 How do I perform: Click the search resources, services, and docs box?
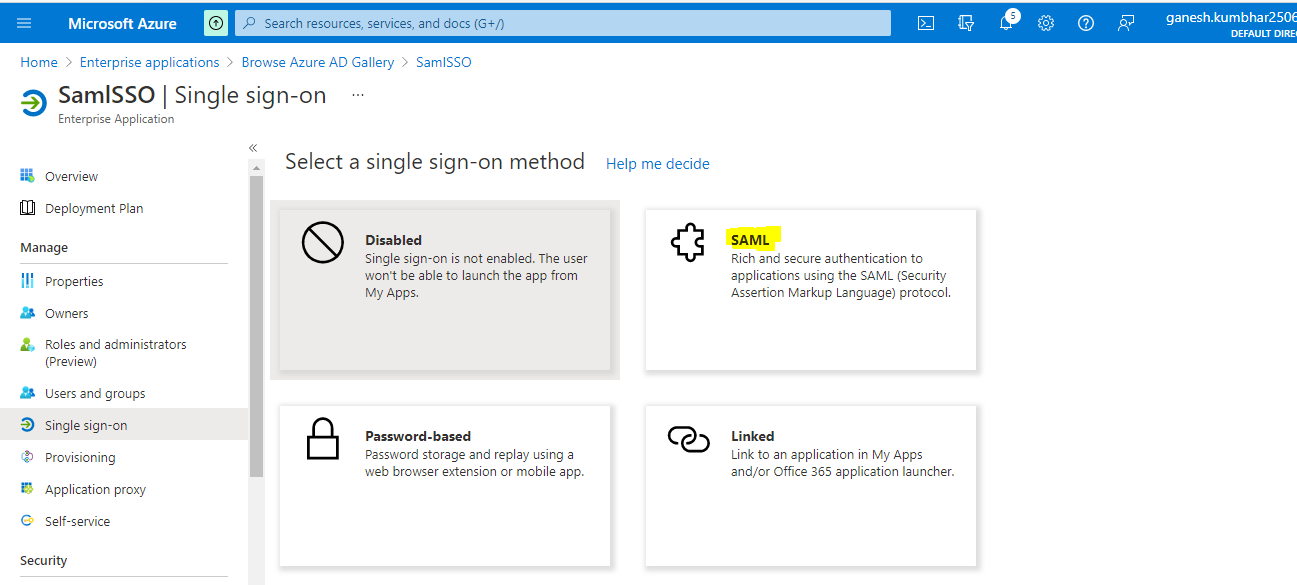pyautogui.click(x=563, y=23)
